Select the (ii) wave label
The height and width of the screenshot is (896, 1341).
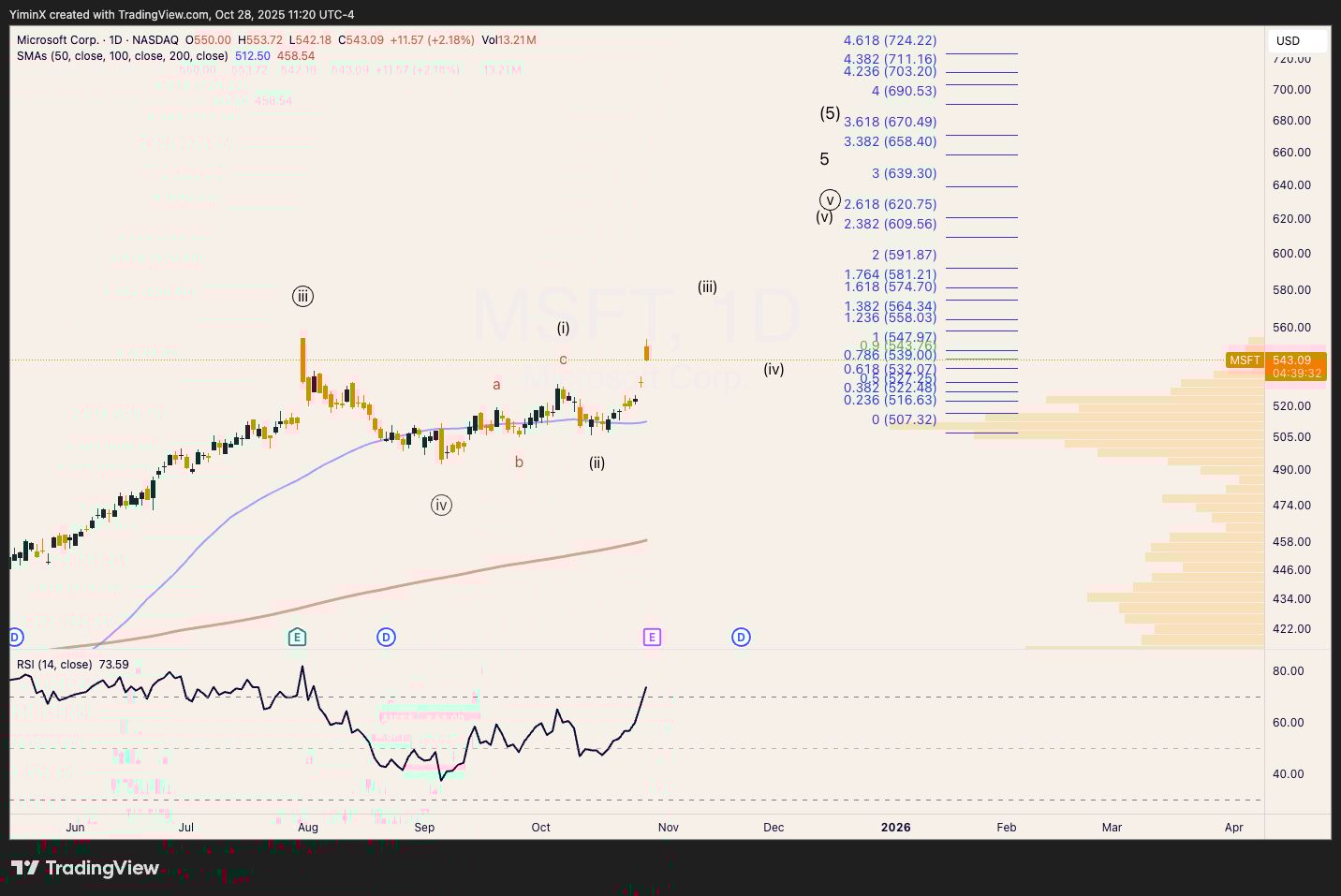pyautogui.click(x=597, y=463)
